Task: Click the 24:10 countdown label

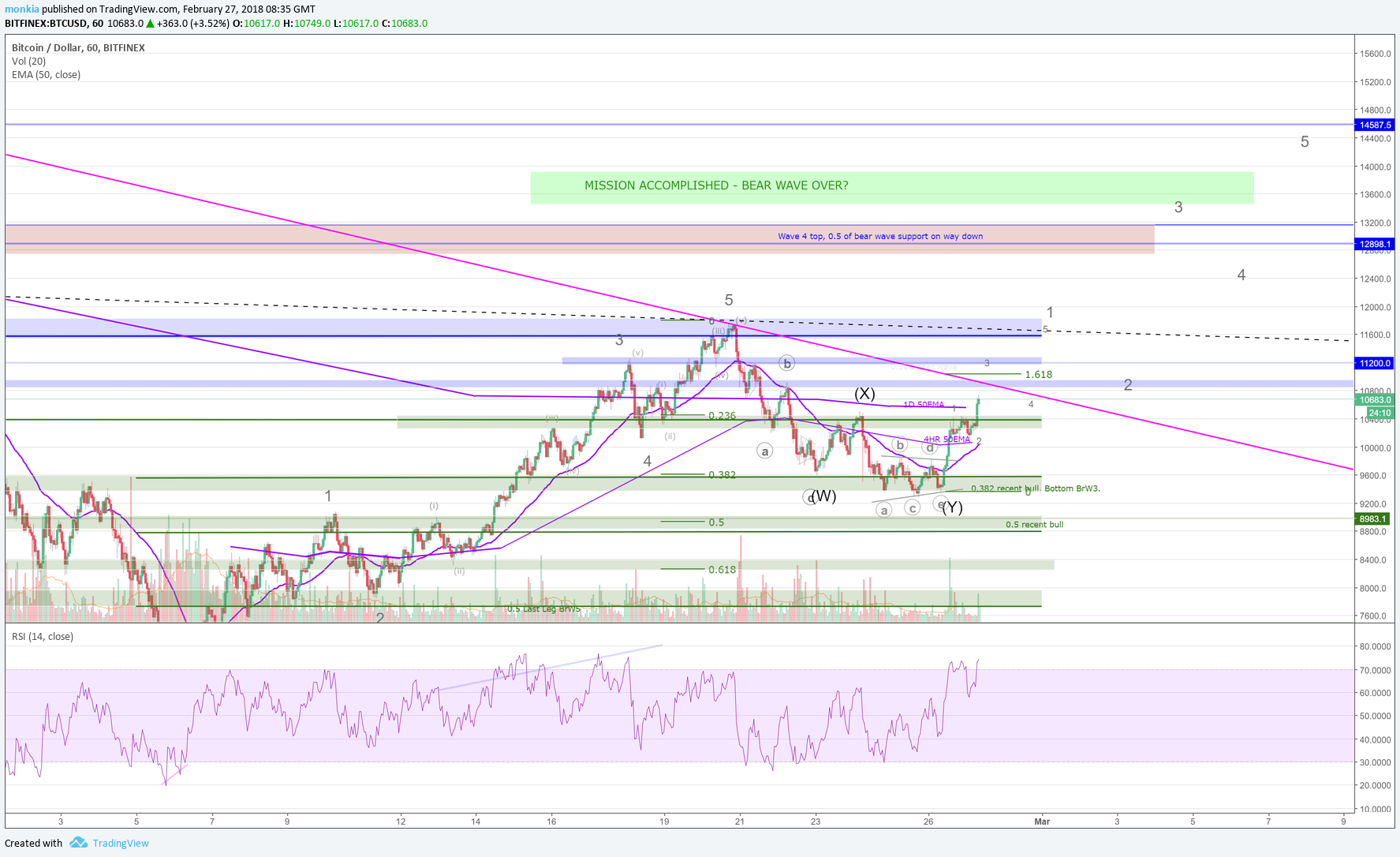Action: click(1379, 413)
